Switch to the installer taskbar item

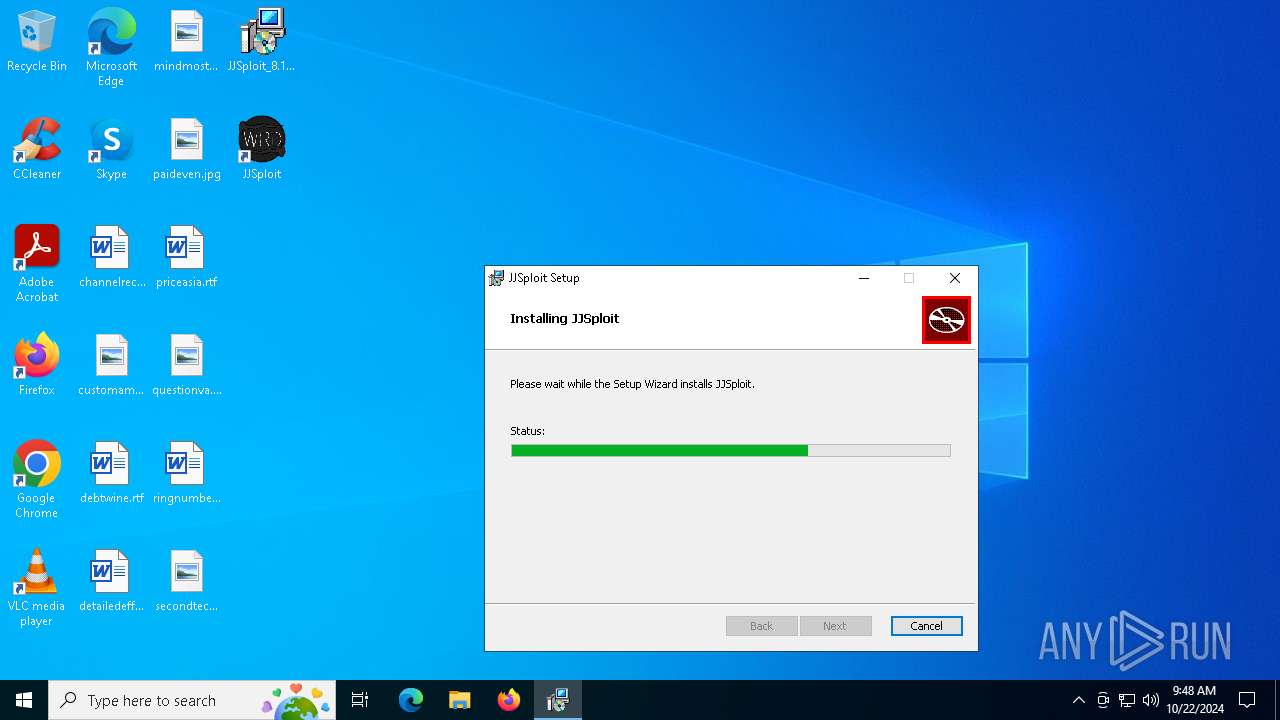pyautogui.click(x=558, y=700)
